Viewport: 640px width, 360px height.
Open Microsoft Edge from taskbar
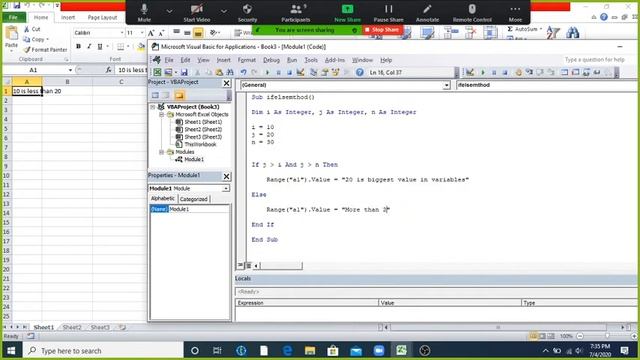pos(287,351)
